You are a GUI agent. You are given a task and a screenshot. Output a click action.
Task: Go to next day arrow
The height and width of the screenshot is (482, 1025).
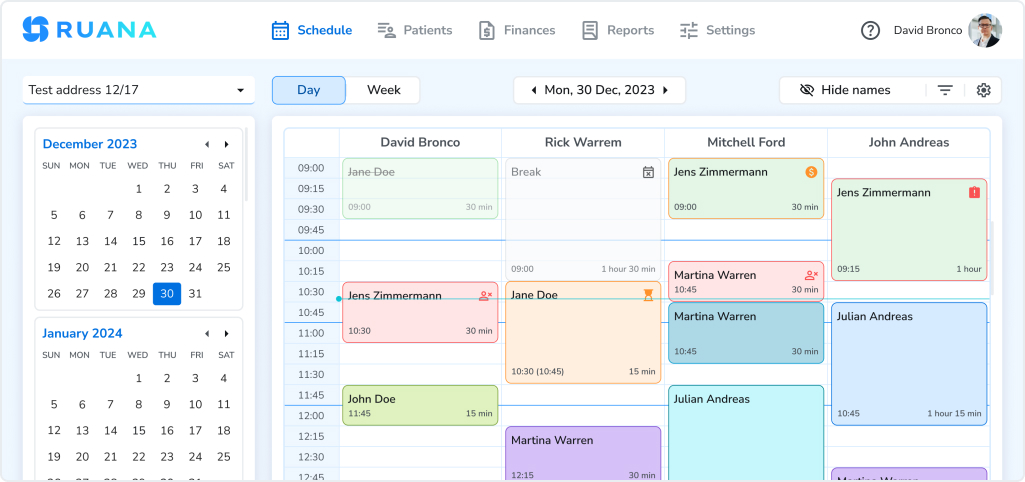coord(666,90)
